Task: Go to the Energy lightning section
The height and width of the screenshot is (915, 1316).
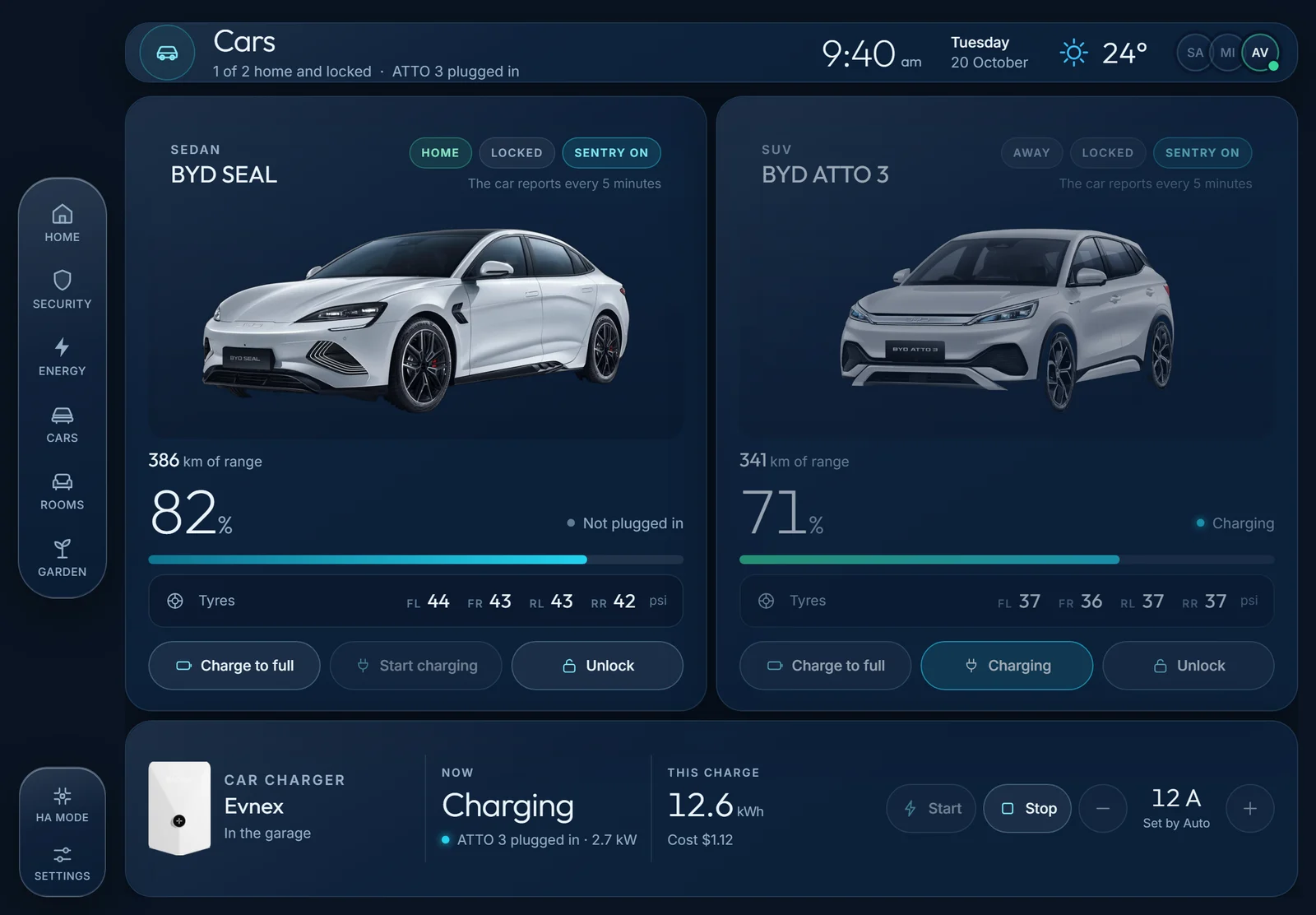Action: (63, 358)
